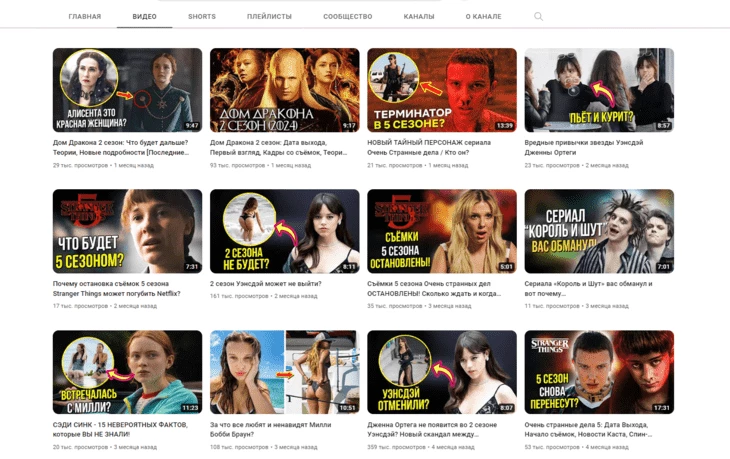Screen dimensions: 730x459
Task: Click '11 тыс. просмотров • 3 месяца назад'
Action: (576, 306)
